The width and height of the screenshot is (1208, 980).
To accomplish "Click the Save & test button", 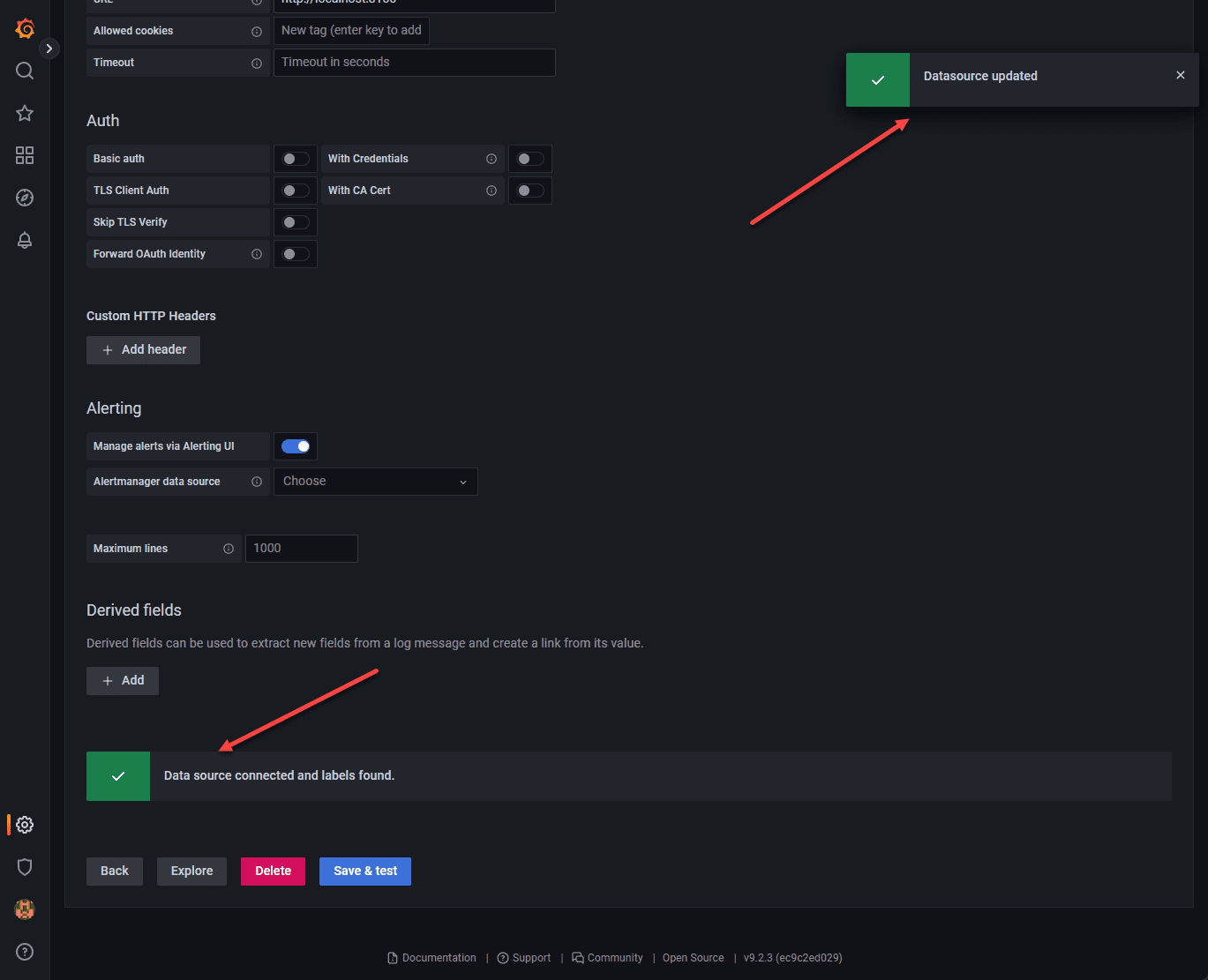I will pyautogui.click(x=365, y=872).
